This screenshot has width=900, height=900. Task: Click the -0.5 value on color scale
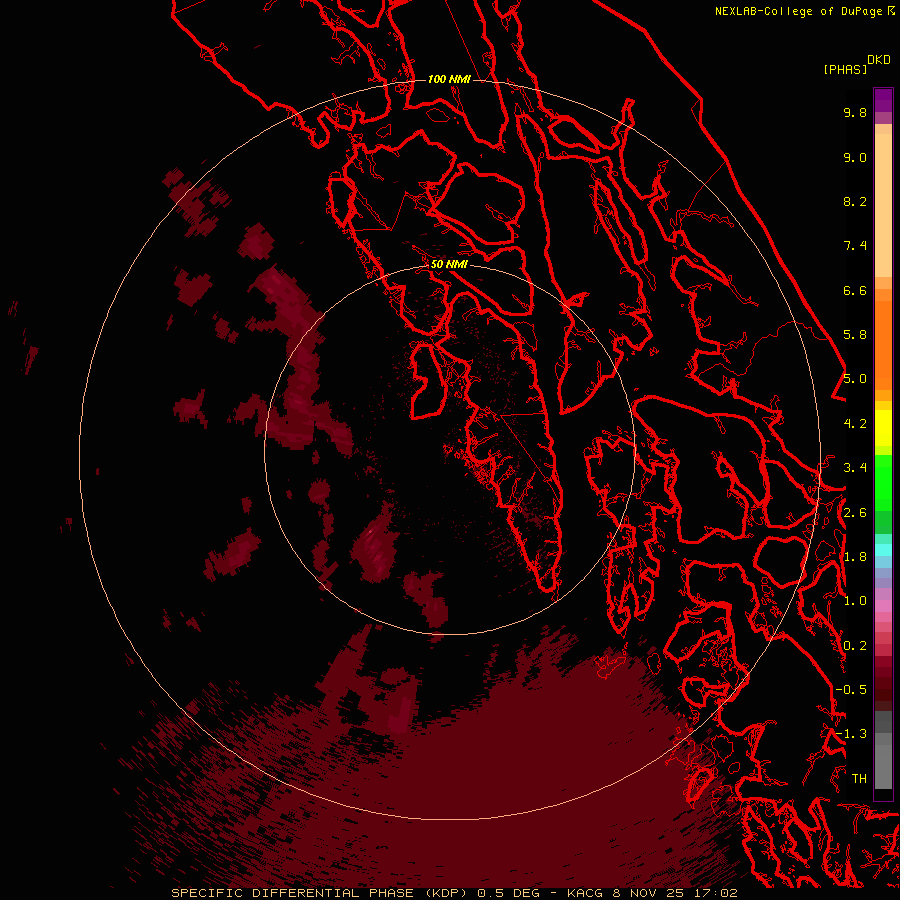tap(851, 690)
